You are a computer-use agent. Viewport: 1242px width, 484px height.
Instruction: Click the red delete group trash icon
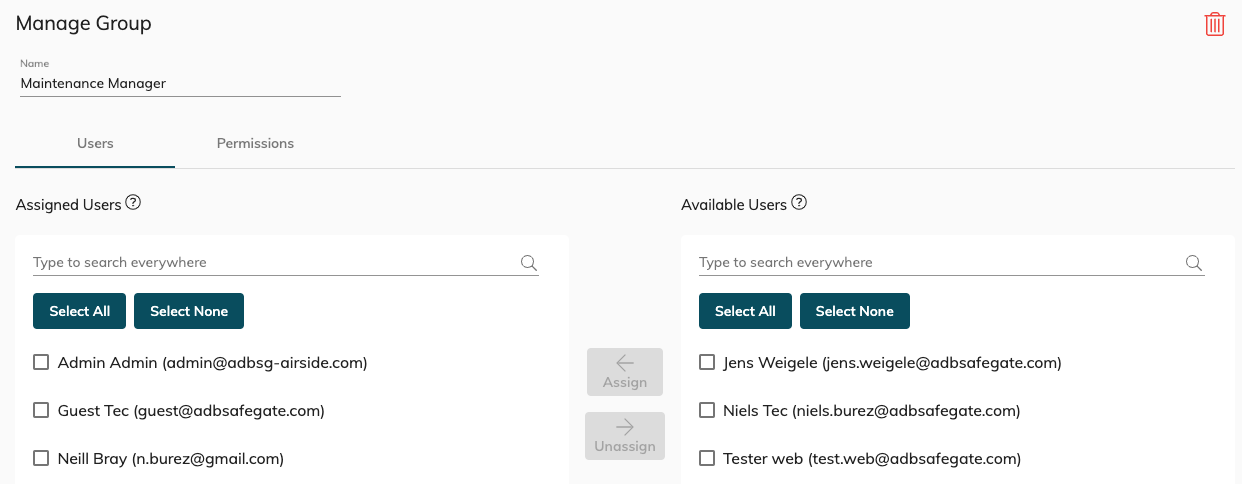point(1214,24)
